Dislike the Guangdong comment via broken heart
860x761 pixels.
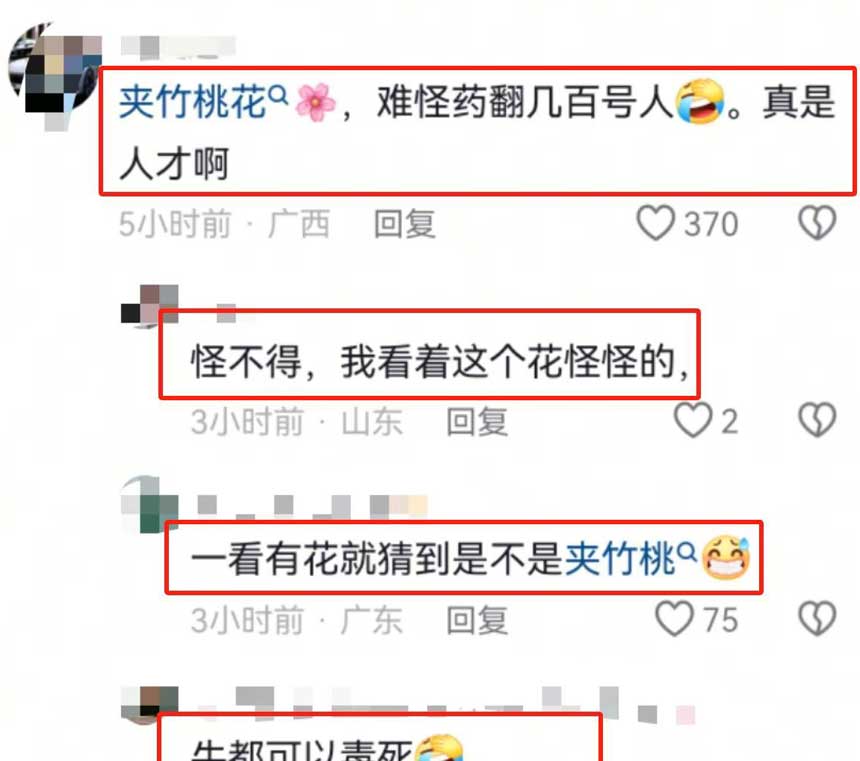[x=817, y=619]
